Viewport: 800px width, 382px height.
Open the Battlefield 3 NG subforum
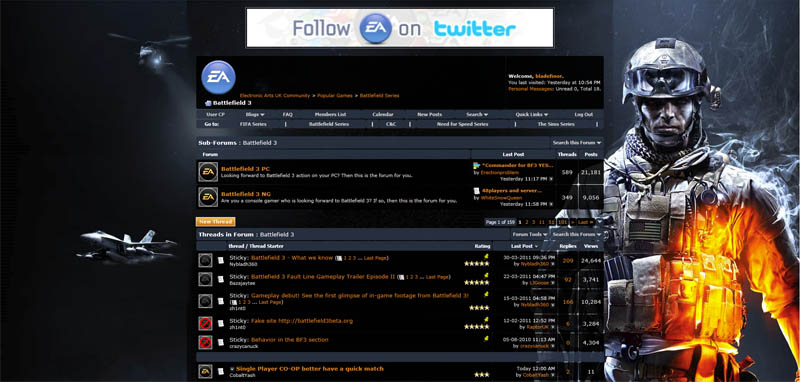tap(246, 194)
